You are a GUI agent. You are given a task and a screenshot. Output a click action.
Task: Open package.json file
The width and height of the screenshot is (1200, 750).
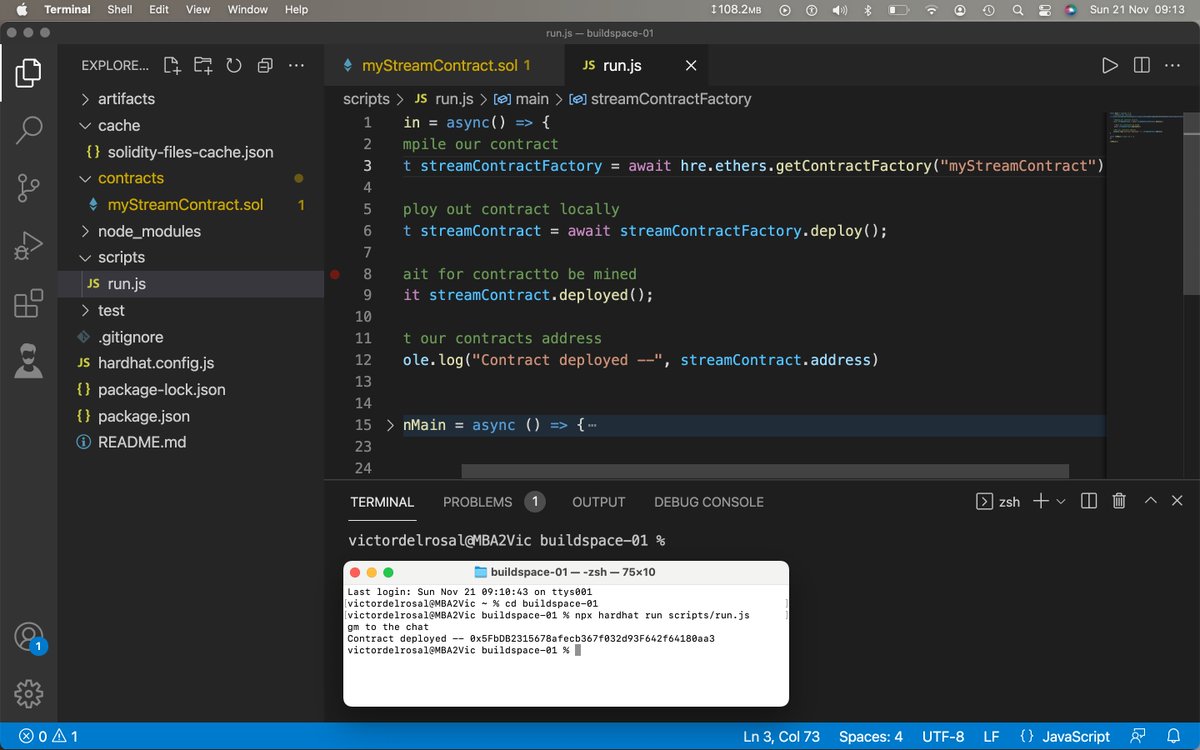point(144,416)
